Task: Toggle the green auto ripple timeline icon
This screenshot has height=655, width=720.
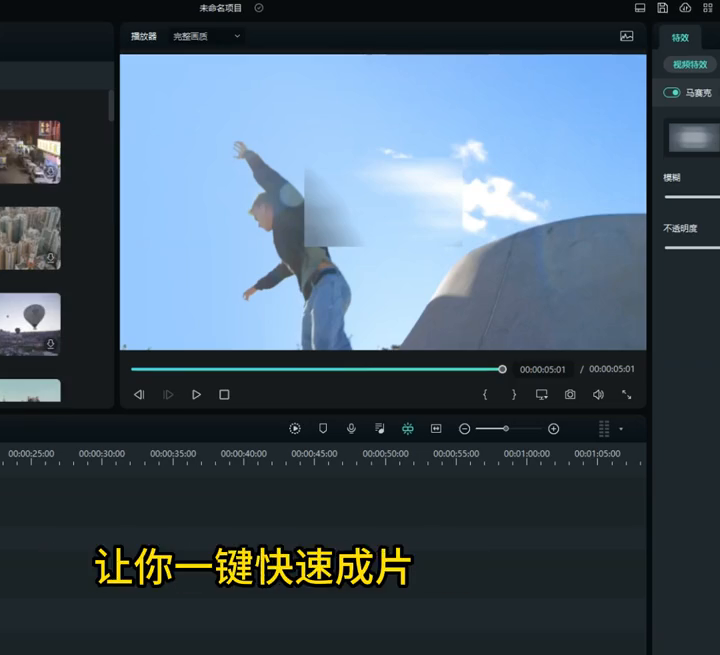Action: point(408,428)
